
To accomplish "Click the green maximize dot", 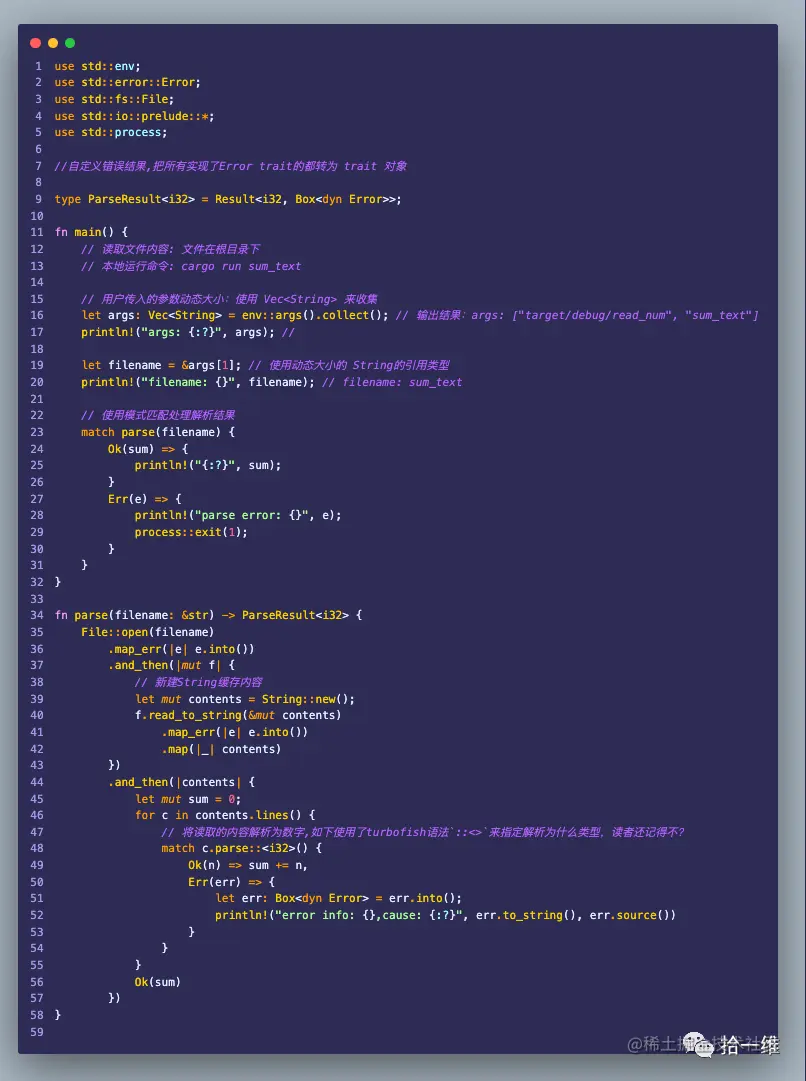I will coord(70,43).
